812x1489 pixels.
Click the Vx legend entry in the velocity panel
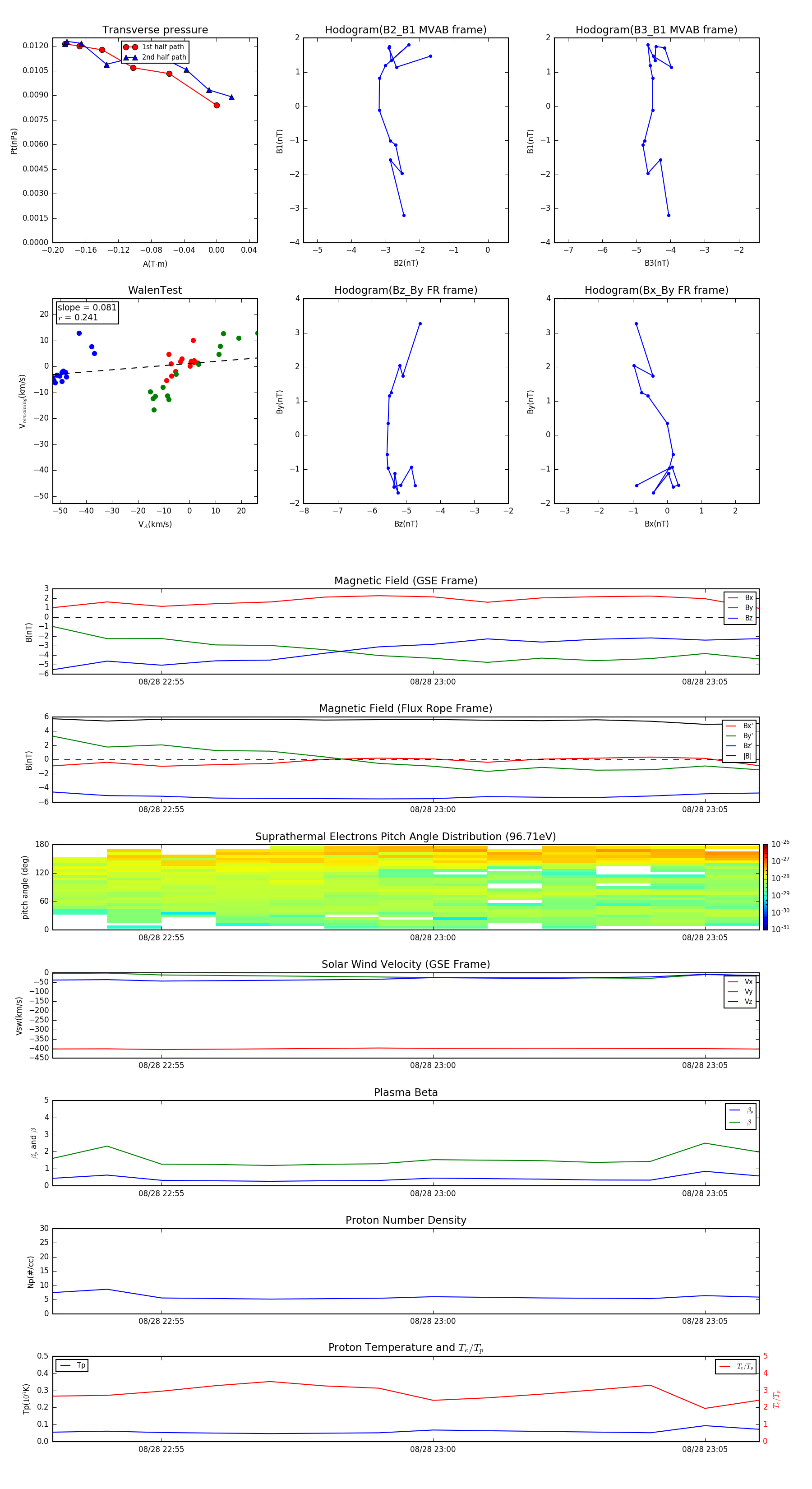pyautogui.click(x=740, y=981)
